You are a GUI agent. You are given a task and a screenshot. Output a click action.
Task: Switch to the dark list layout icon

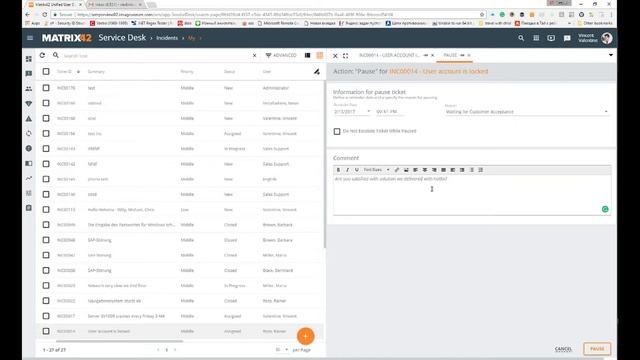click(307, 55)
